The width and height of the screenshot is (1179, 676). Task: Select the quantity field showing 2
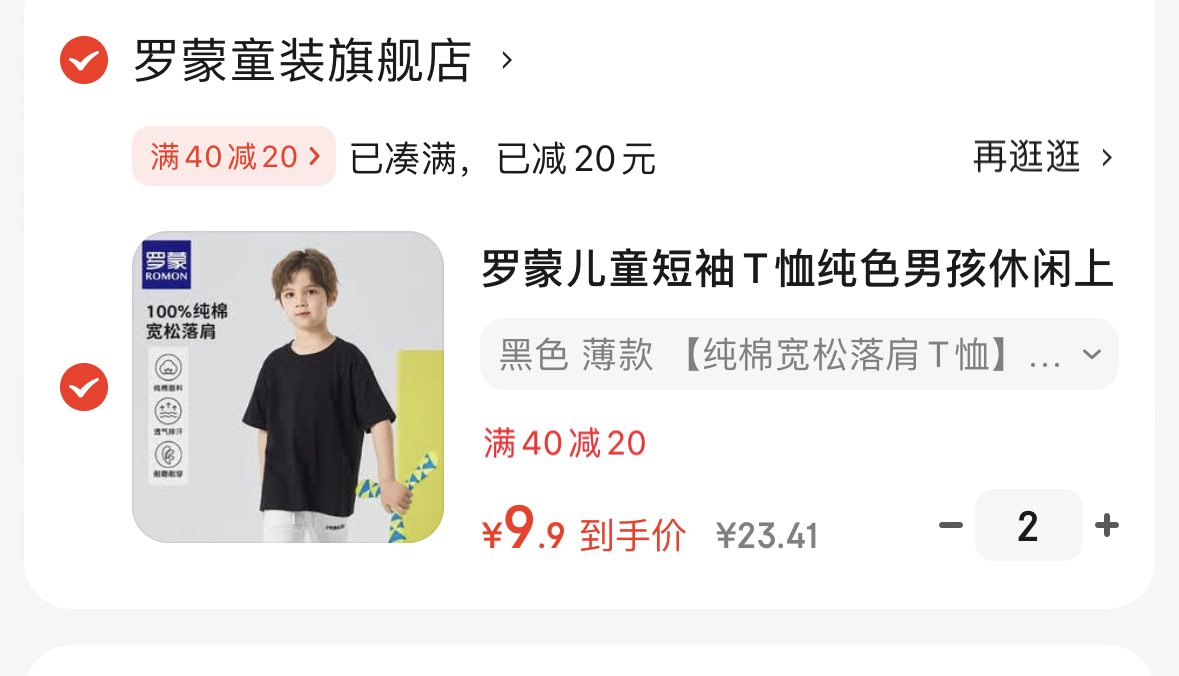pyautogui.click(x=1028, y=525)
